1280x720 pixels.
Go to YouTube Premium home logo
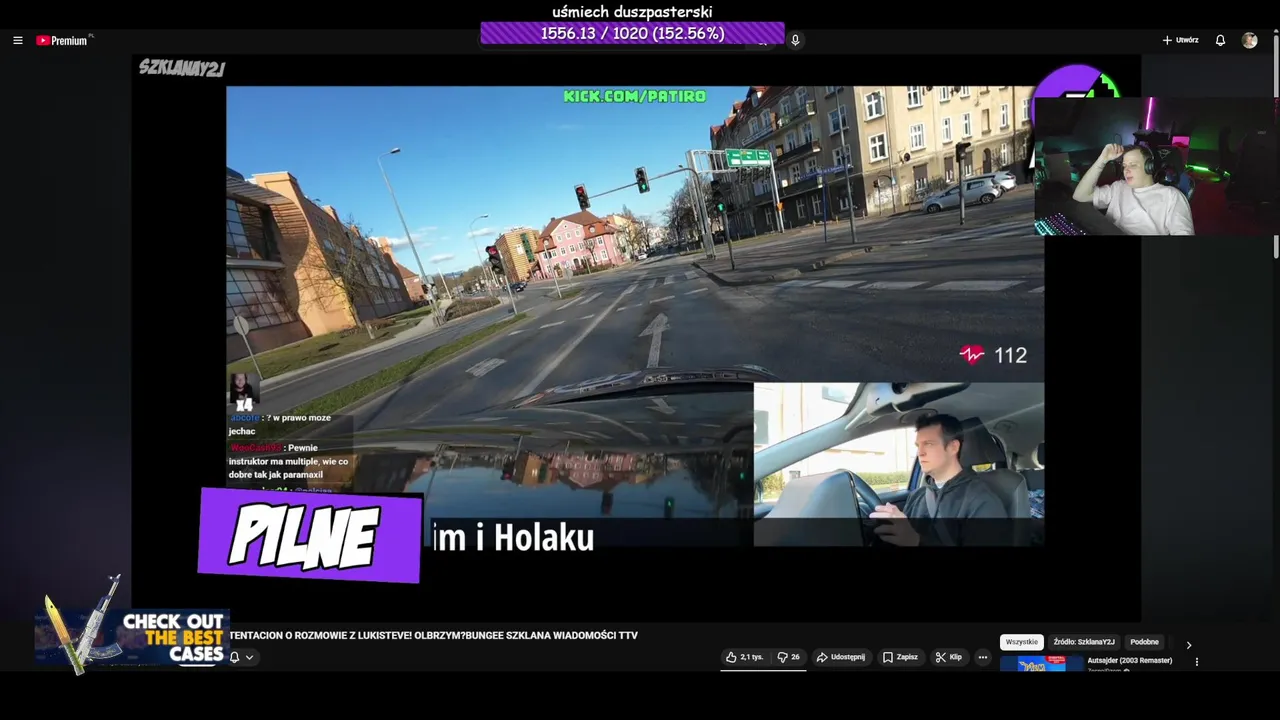tap(63, 40)
